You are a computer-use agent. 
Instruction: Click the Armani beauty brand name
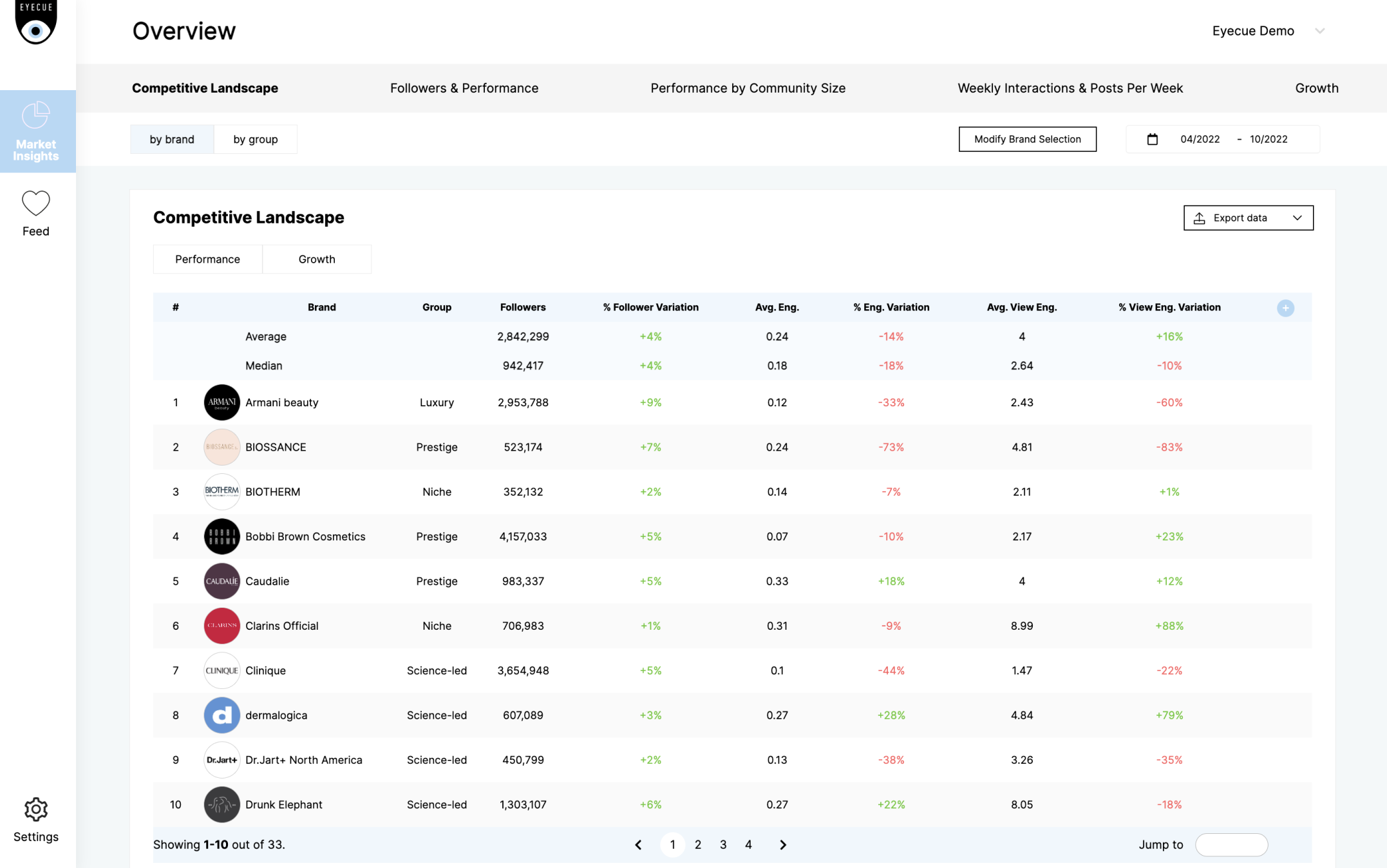[281, 402]
